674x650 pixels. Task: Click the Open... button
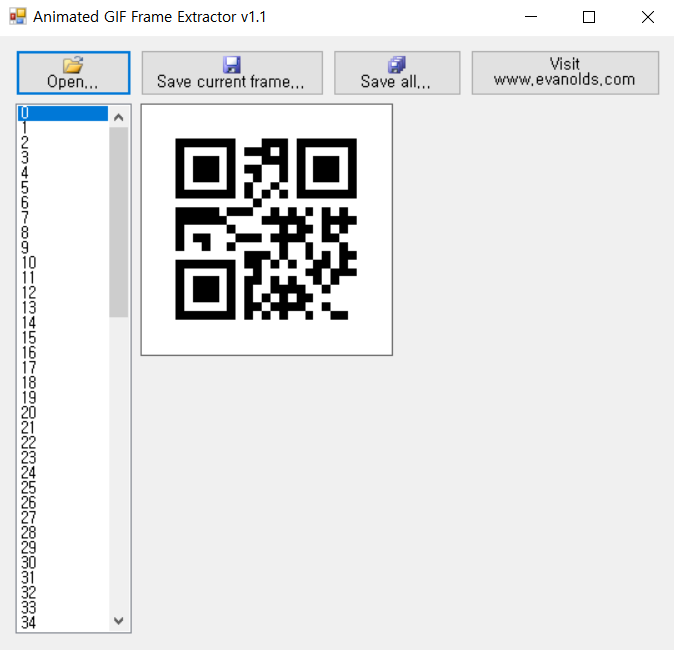pos(74,73)
